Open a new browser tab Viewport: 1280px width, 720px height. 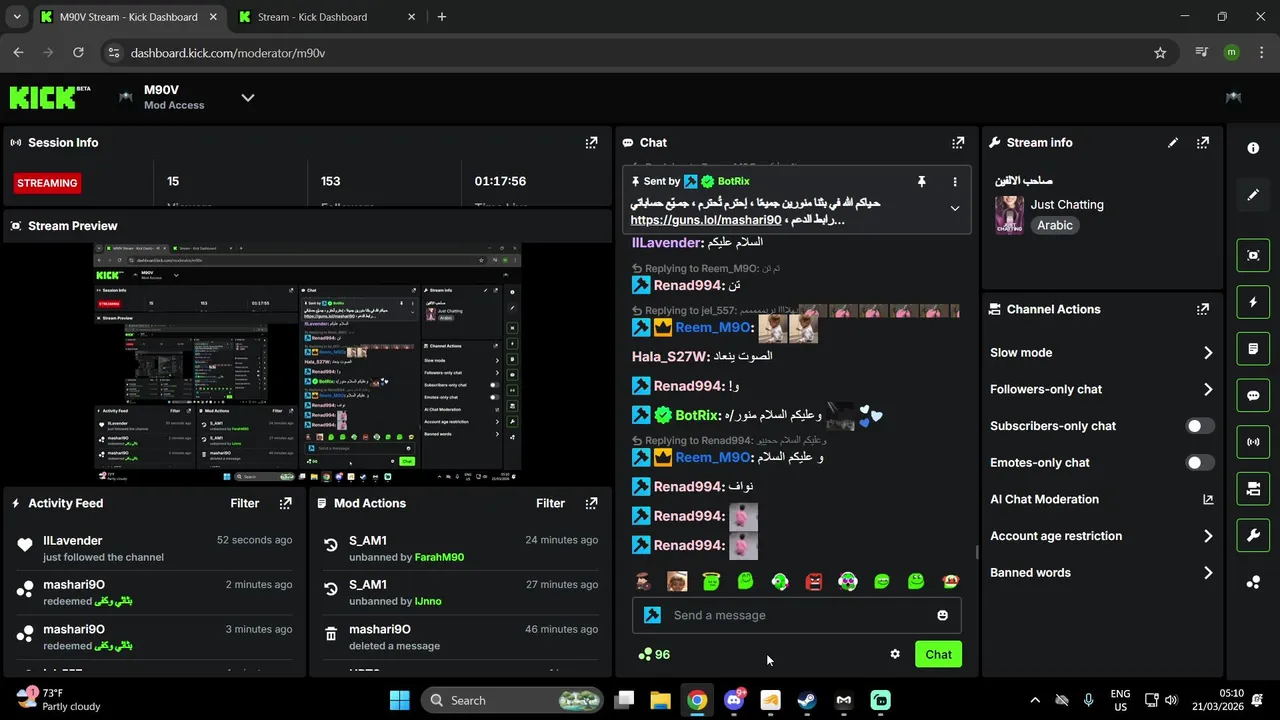442,17
